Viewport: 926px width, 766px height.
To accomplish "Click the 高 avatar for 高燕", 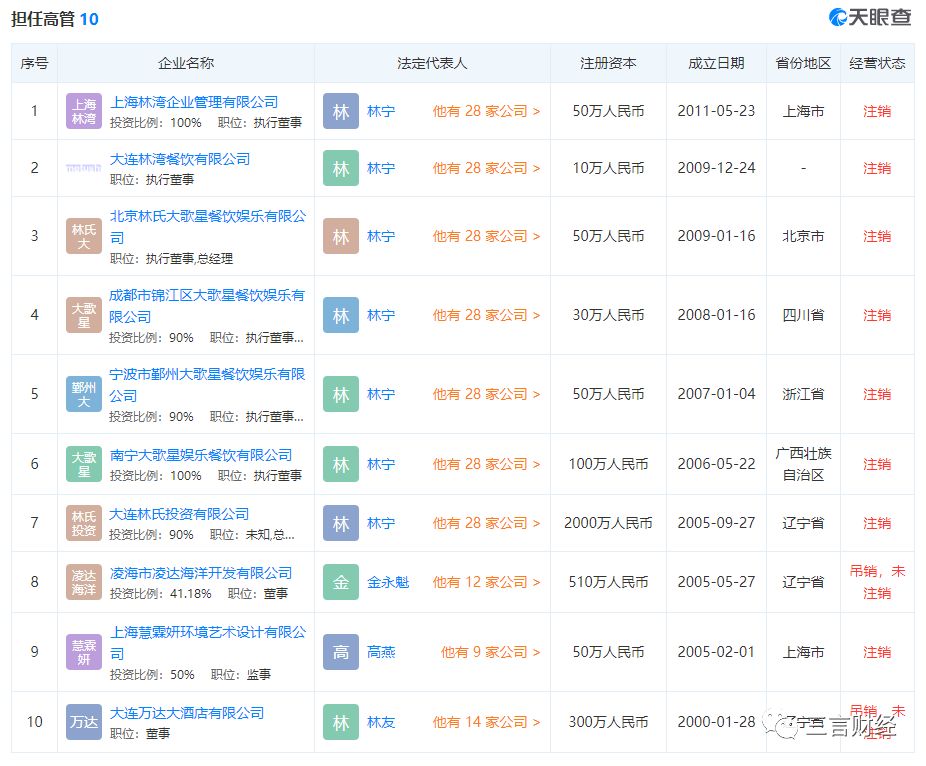I will pyautogui.click(x=341, y=652).
